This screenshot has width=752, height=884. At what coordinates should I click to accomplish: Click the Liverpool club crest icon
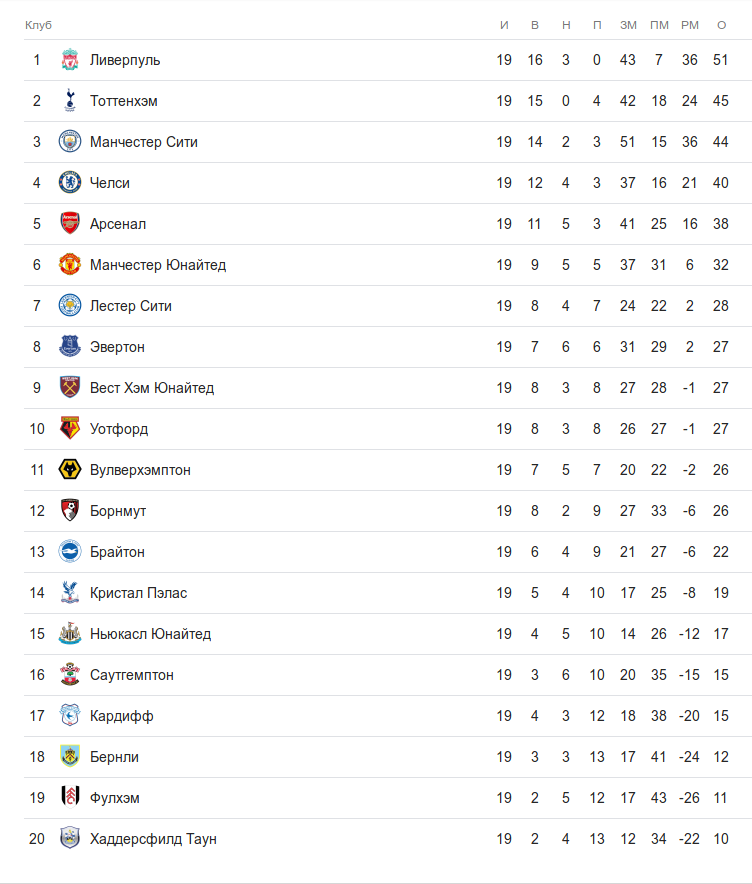pos(69,60)
